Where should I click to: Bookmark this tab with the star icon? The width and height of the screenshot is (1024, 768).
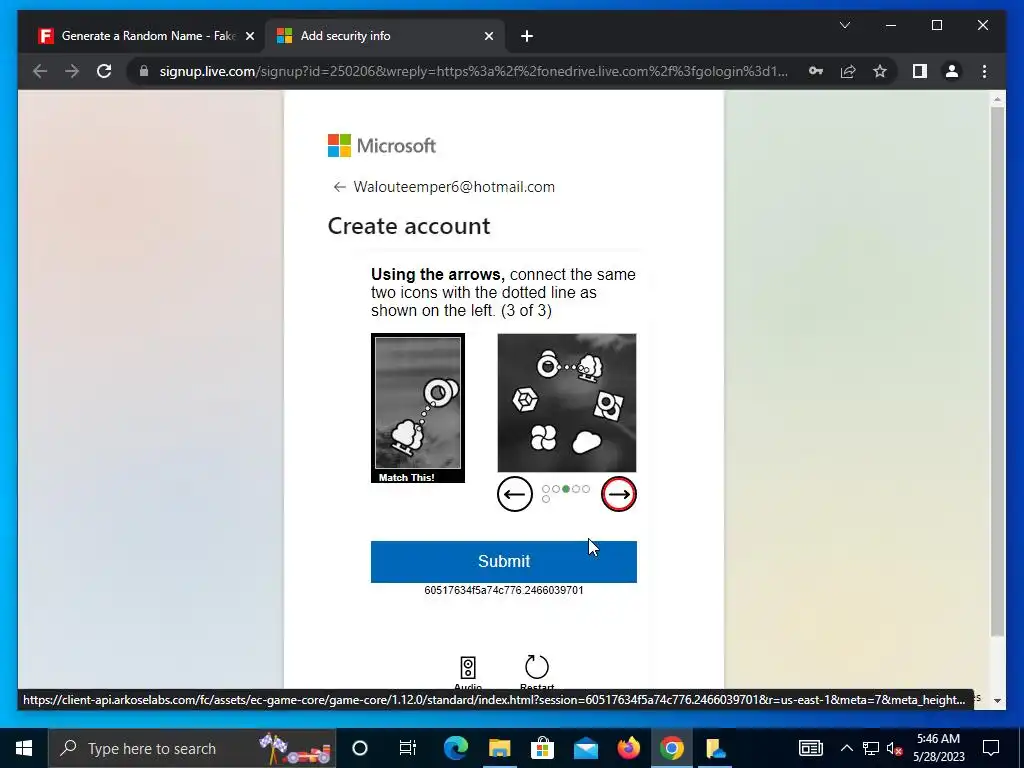[x=880, y=71]
